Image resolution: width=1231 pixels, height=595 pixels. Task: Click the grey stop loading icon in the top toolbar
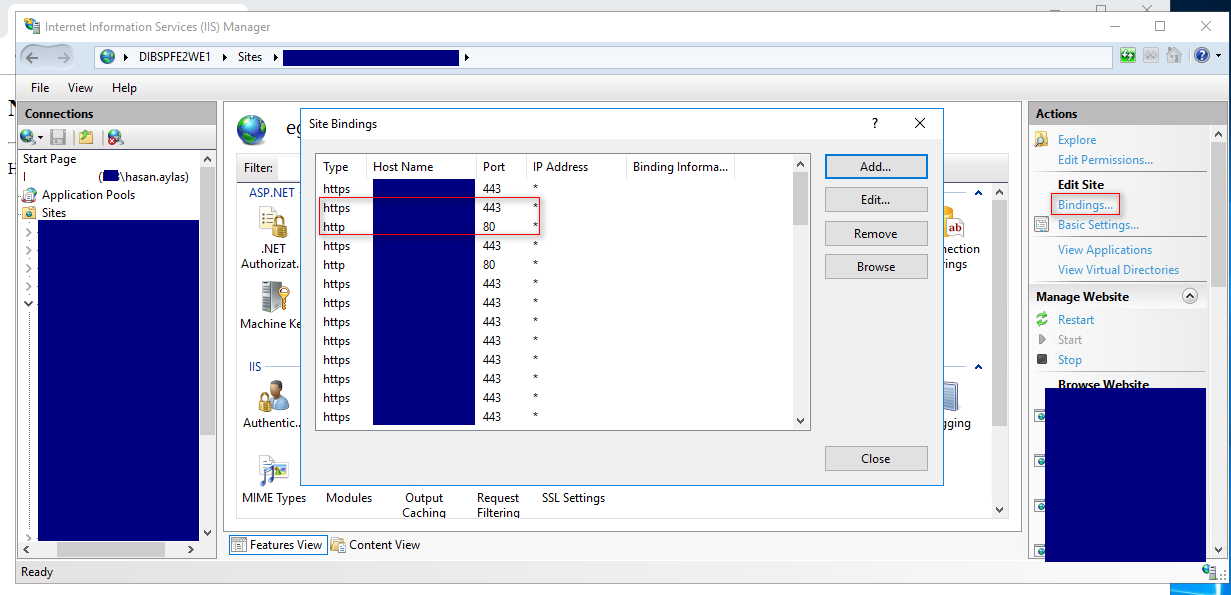[x=1151, y=55]
